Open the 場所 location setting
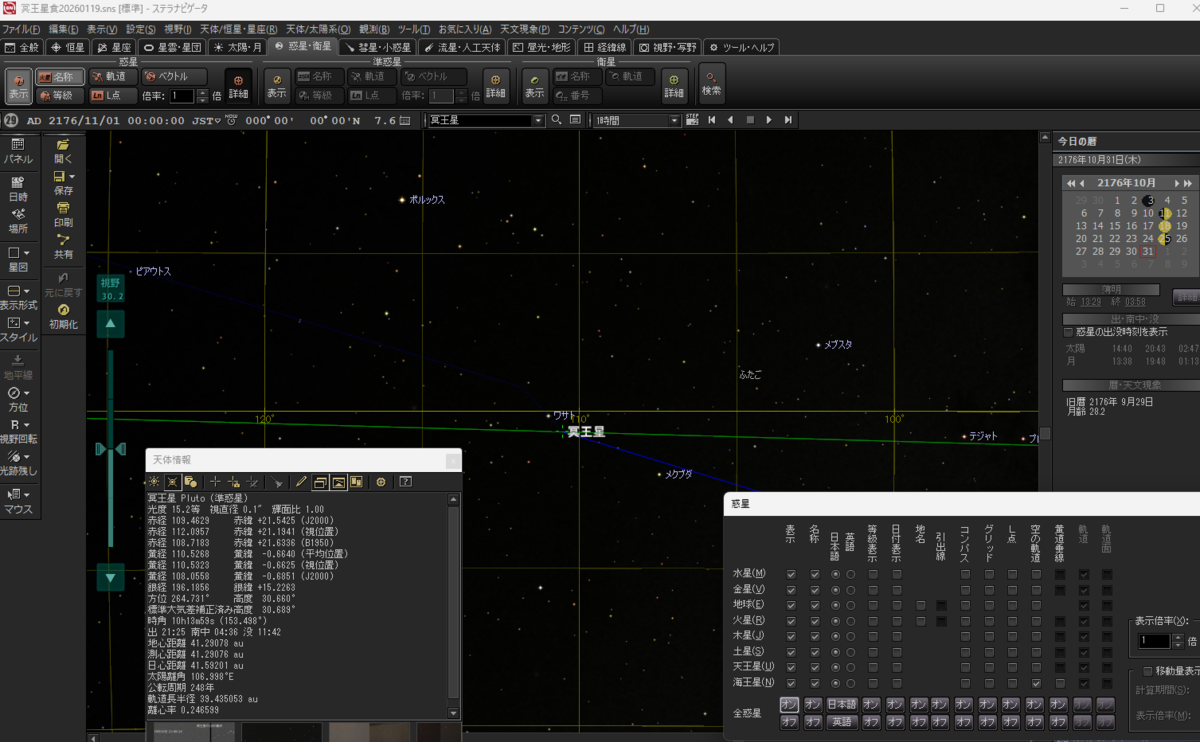This screenshot has height=742, width=1200. pos(18,220)
